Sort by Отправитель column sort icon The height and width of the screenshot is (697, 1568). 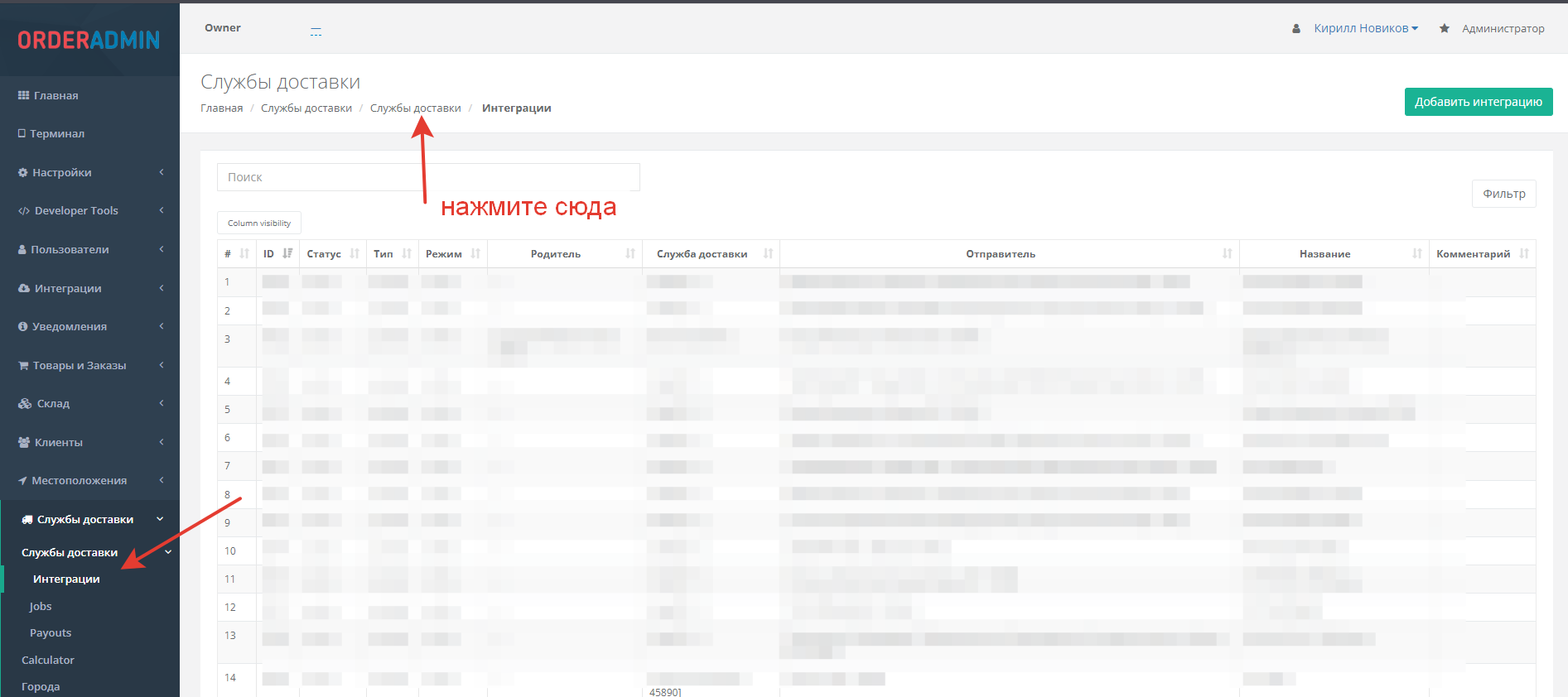pos(1228,253)
